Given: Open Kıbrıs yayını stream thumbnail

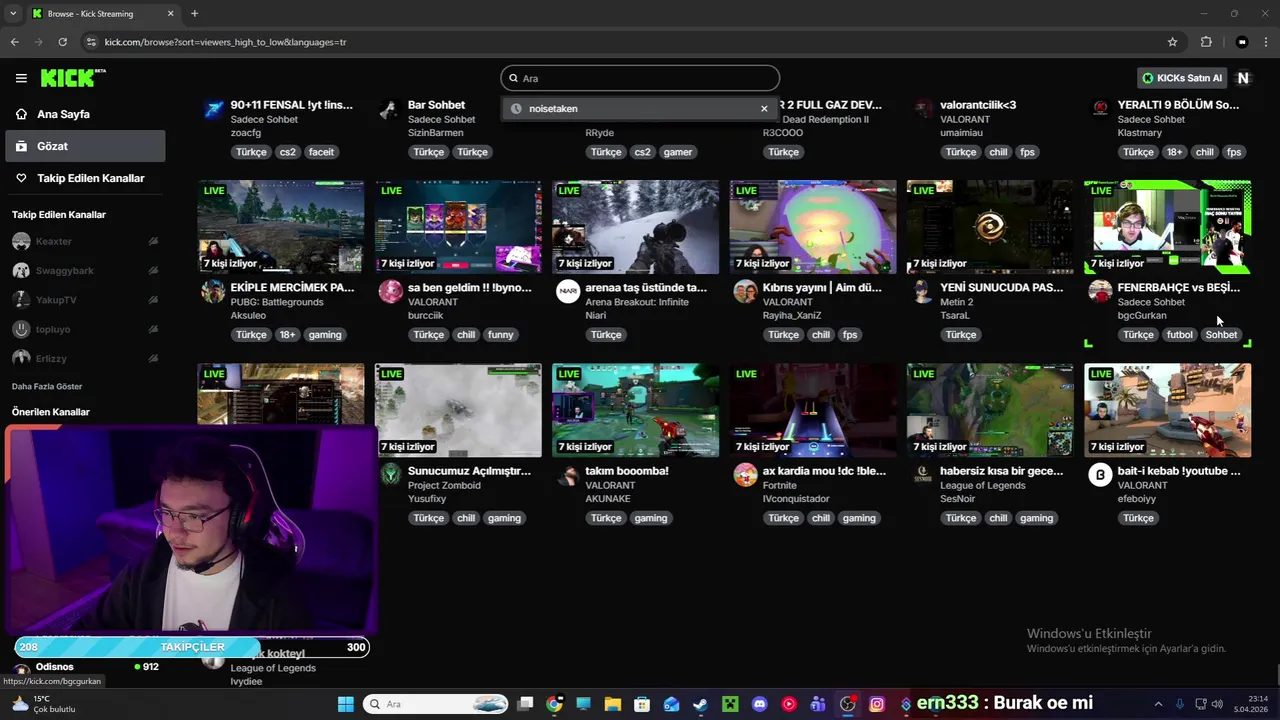Looking at the screenshot, I should pyautogui.click(x=813, y=227).
